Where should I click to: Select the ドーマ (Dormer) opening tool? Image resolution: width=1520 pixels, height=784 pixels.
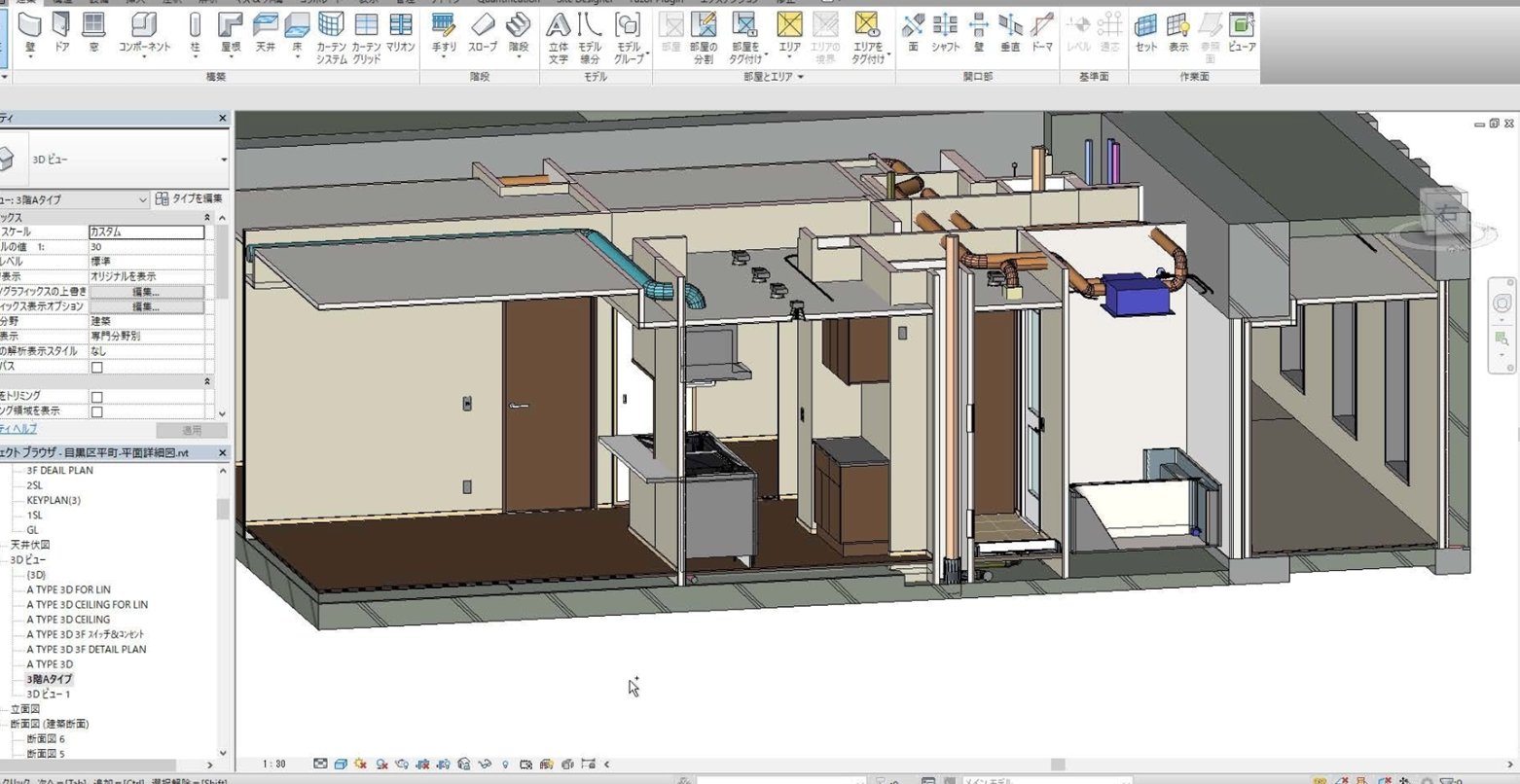tap(1042, 34)
